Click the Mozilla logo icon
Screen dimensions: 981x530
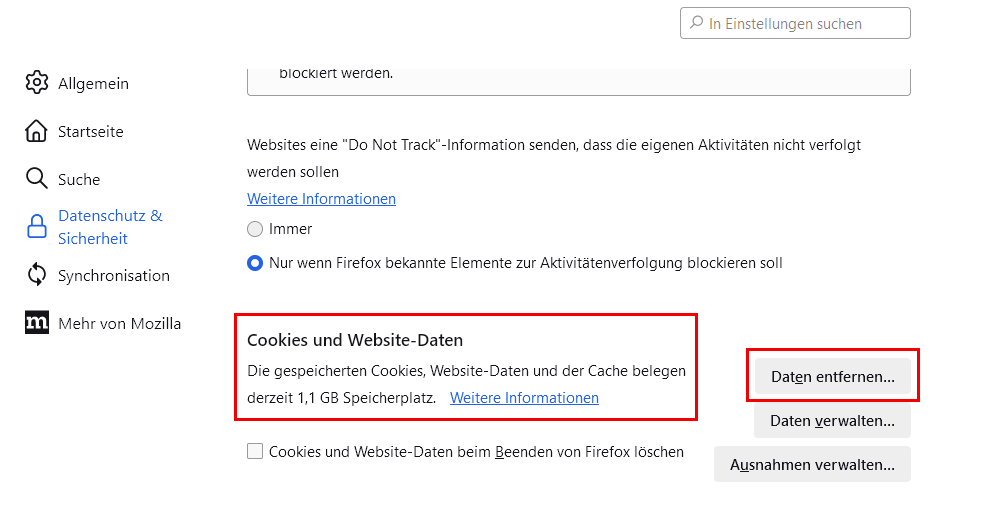[37, 323]
